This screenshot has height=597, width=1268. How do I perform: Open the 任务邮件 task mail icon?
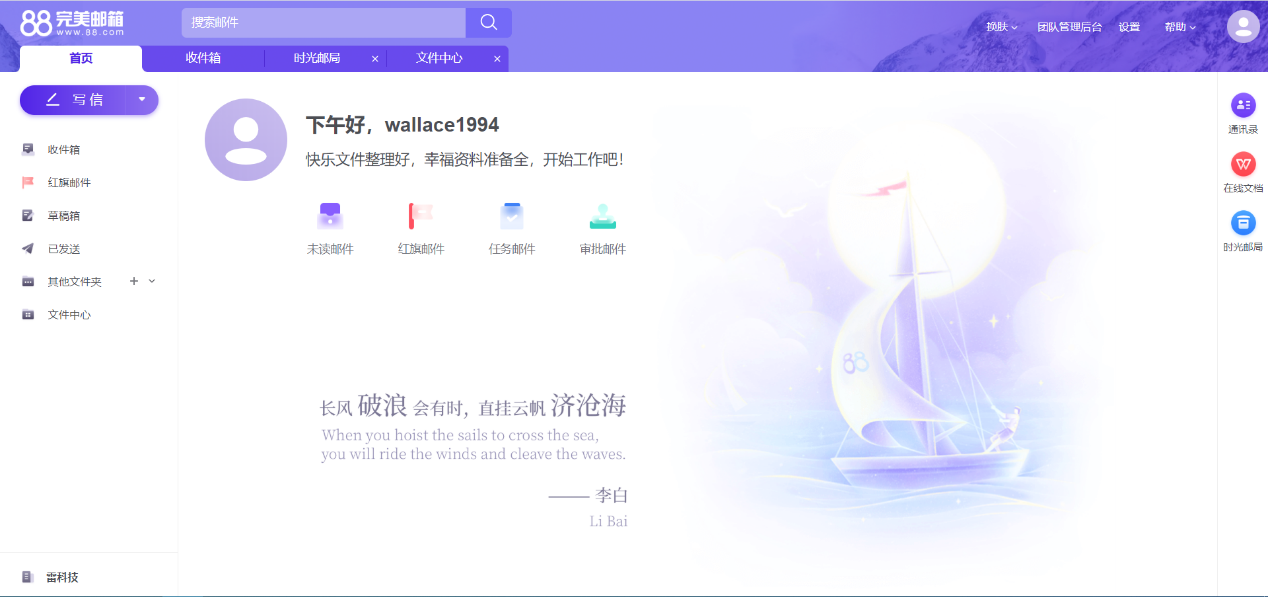pos(512,216)
